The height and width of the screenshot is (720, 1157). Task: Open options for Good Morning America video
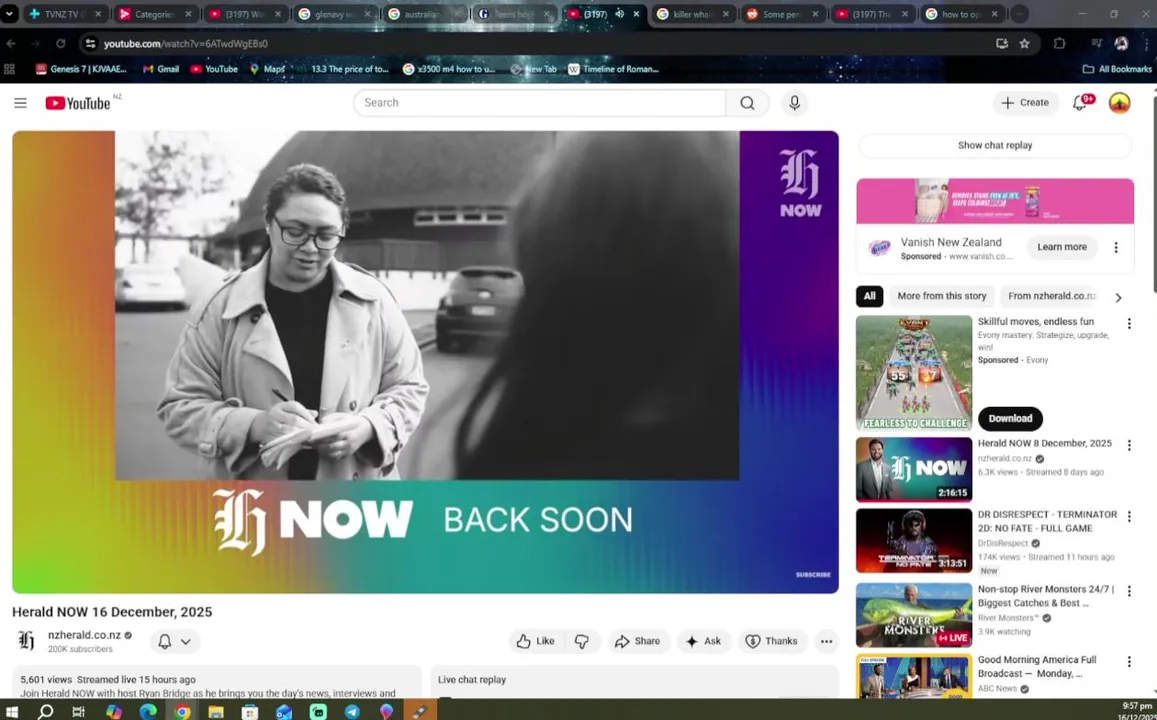pos(1129,662)
